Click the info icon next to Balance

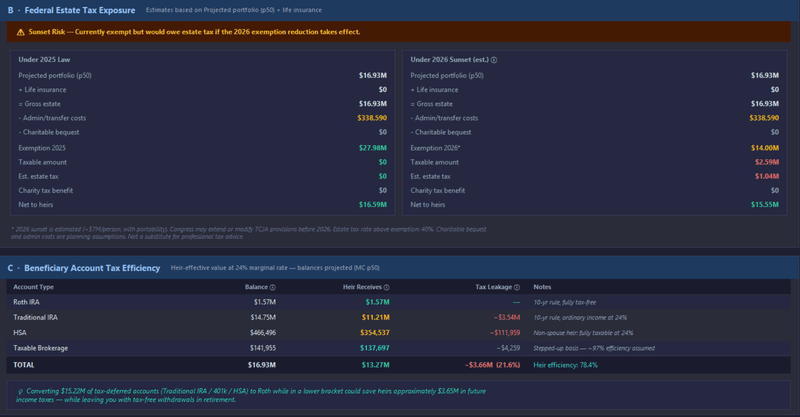(x=273, y=287)
